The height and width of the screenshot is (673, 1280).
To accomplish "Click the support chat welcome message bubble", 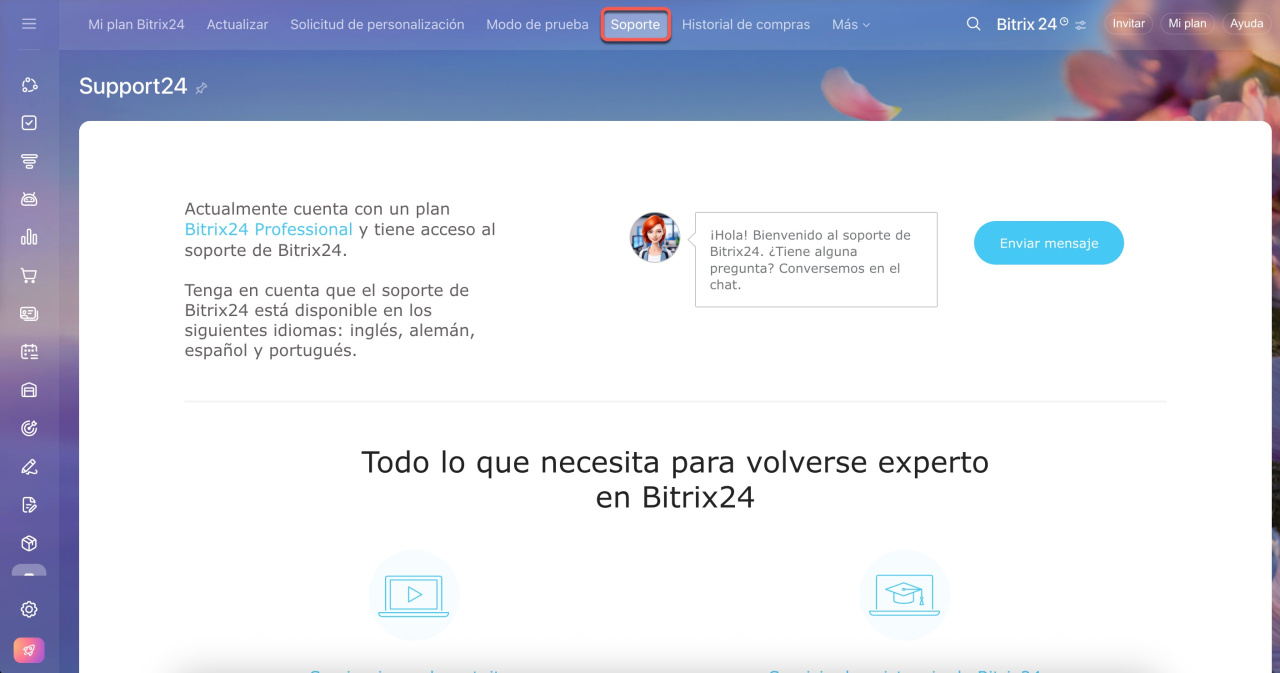I will tap(816, 259).
